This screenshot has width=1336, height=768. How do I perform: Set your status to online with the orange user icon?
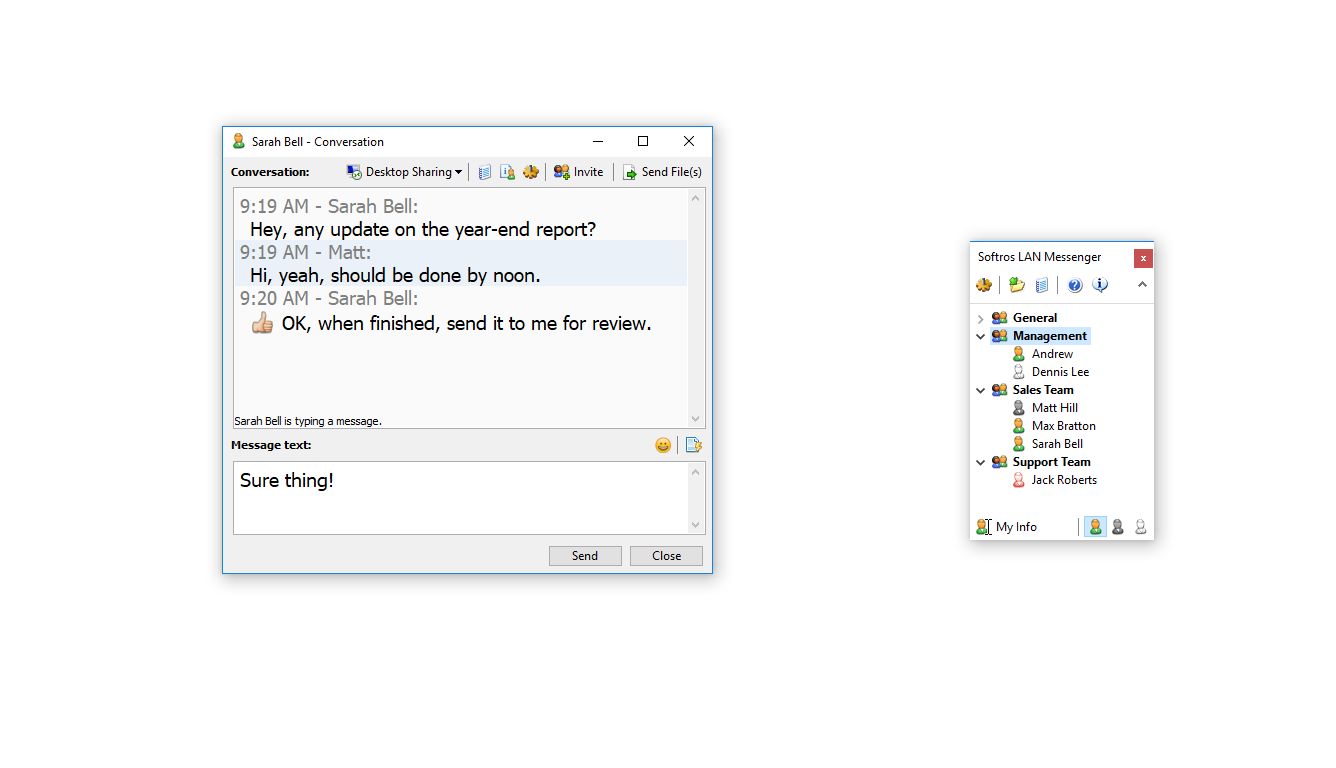(1095, 526)
